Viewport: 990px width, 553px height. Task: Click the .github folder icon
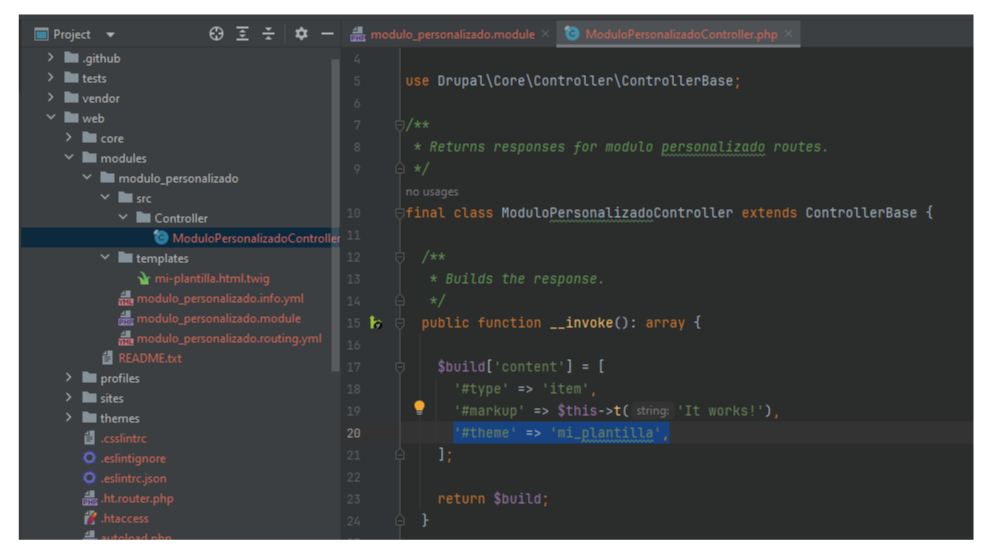coord(71,58)
